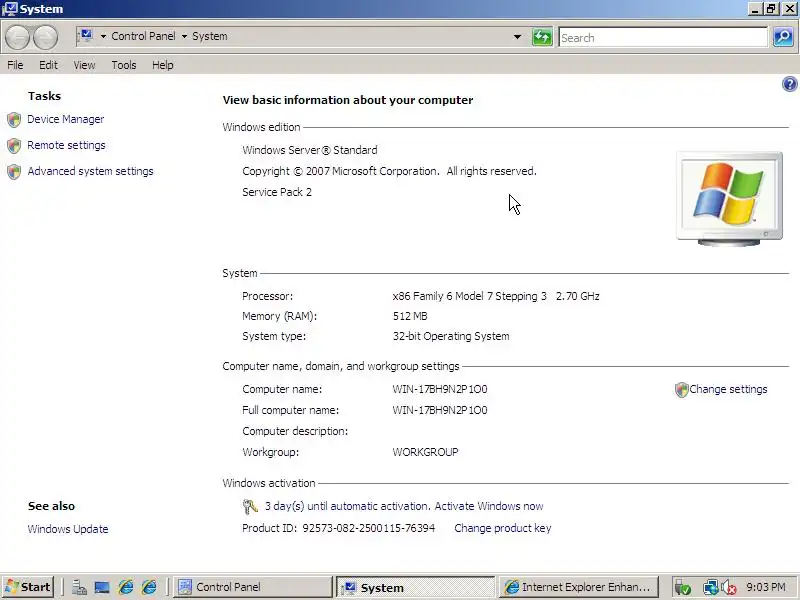The width and height of the screenshot is (800, 600).
Task: Open the Edit menu
Action: (48, 65)
